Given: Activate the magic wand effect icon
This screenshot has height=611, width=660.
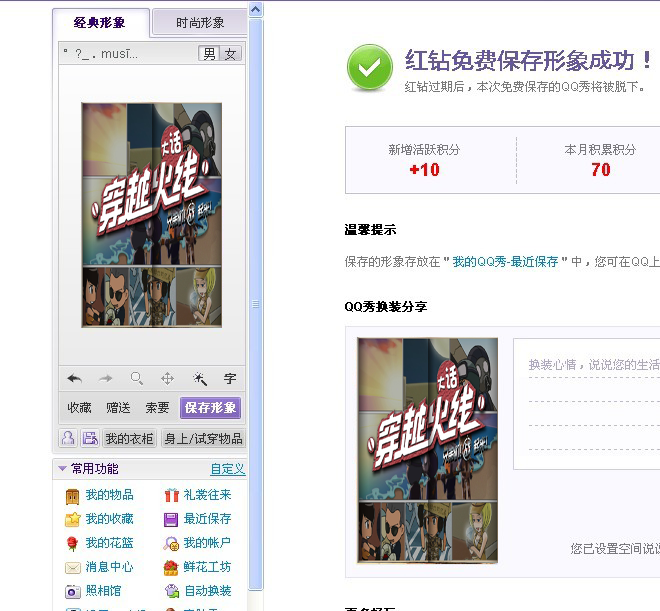Looking at the screenshot, I should point(200,379).
